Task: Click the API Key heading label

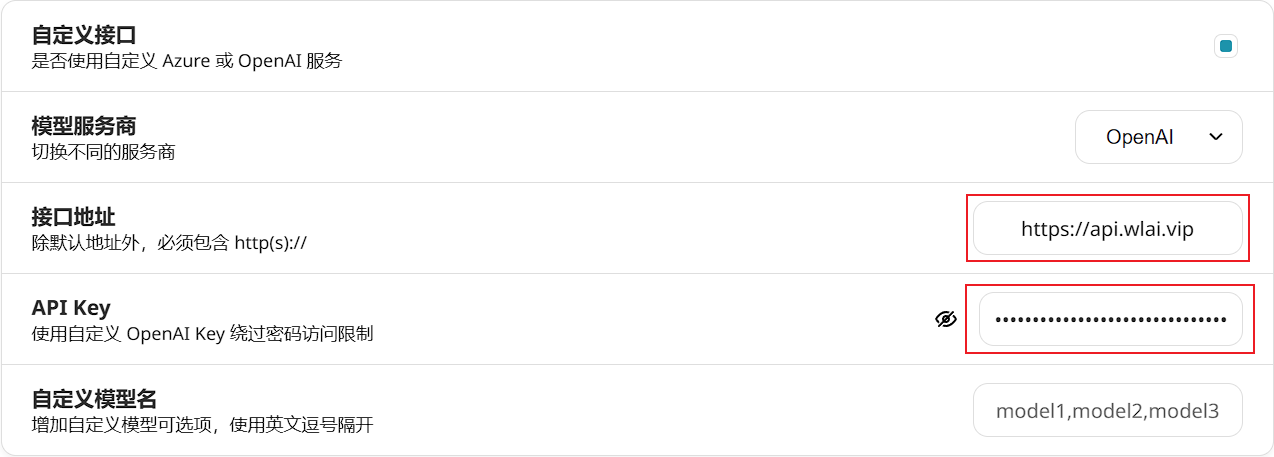Action: pyautogui.click(x=71, y=308)
